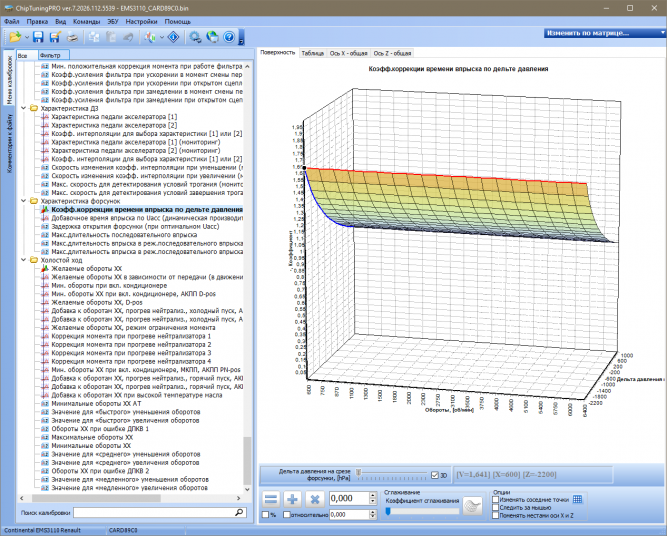Increase main value with spinner up arrow

(373, 495)
